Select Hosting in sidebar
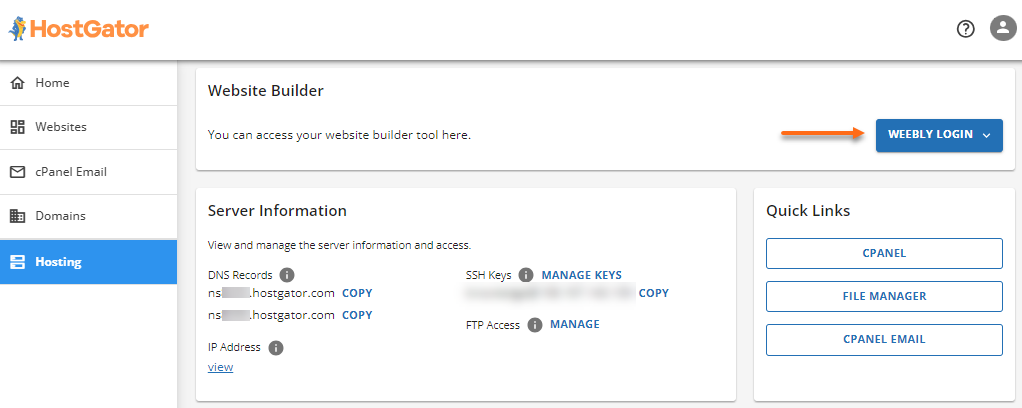 click(x=89, y=262)
